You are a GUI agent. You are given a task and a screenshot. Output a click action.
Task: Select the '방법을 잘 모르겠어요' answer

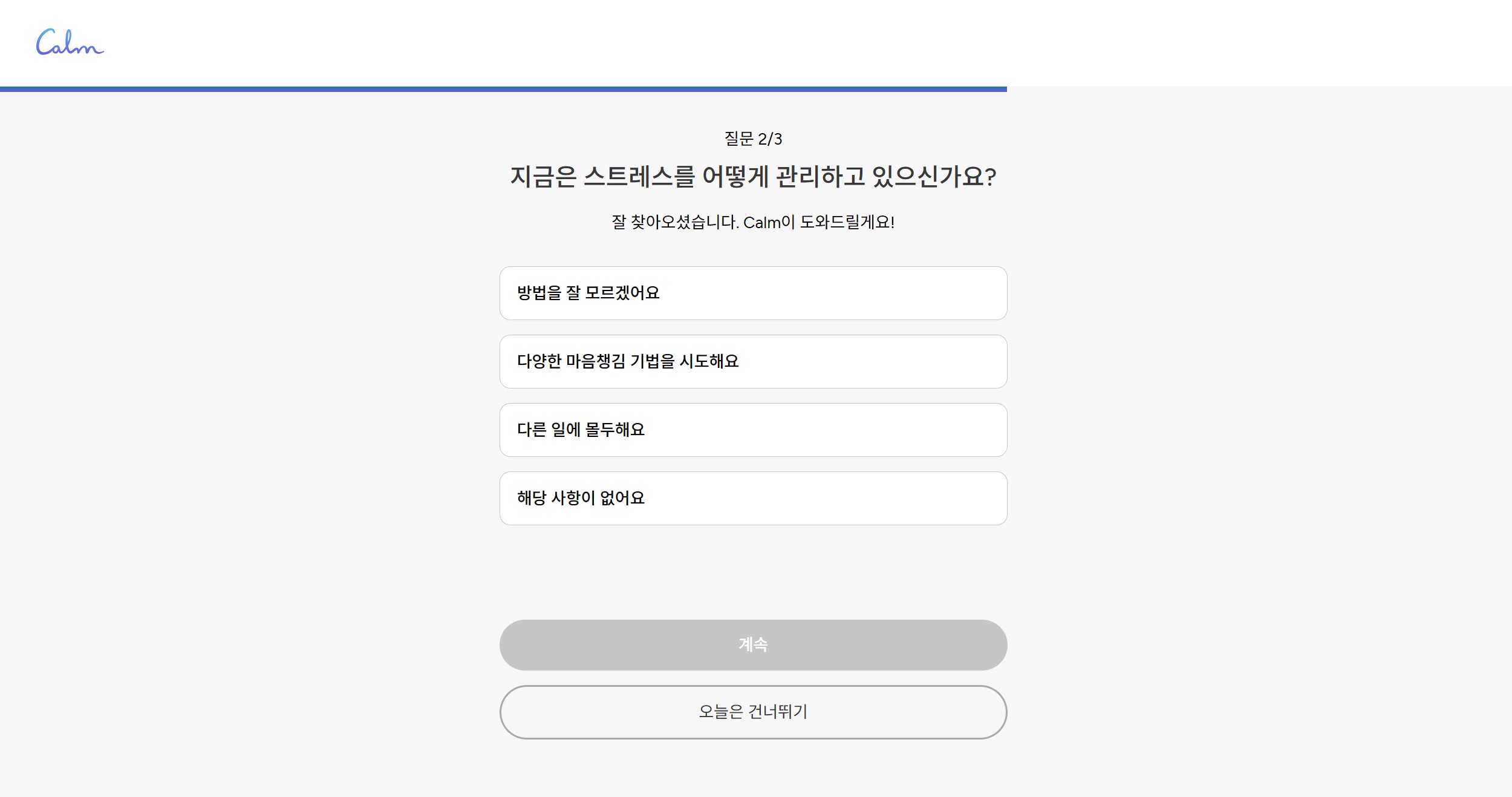click(x=753, y=293)
